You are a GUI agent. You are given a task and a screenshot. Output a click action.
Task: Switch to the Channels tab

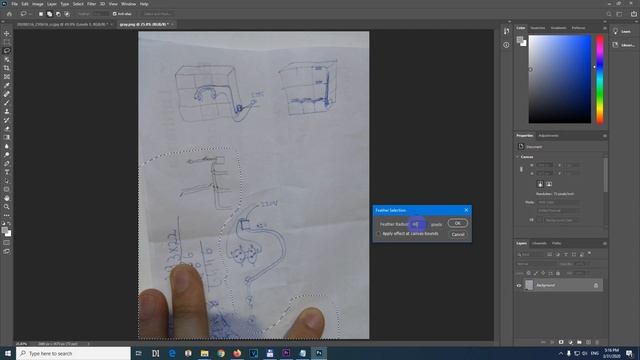tap(539, 243)
